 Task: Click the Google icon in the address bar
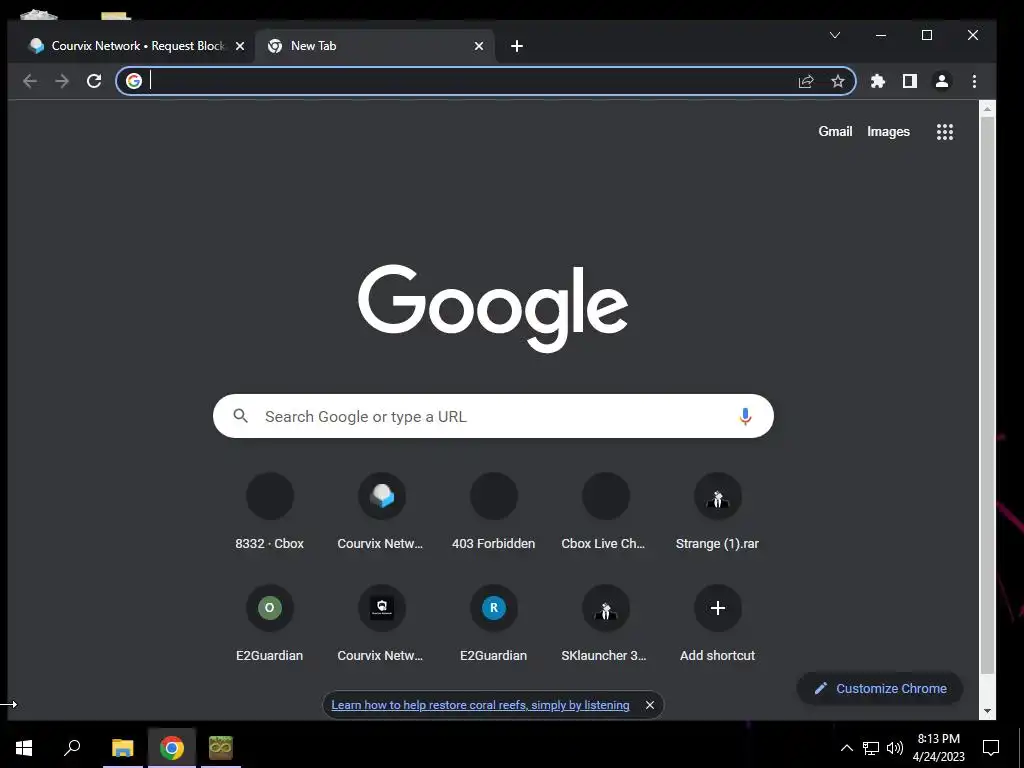pyautogui.click(x=134, y=81)
